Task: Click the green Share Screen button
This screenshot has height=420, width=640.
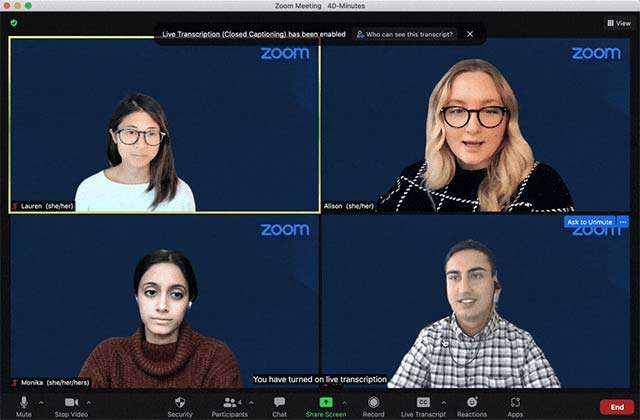Action: pos(326,407)
